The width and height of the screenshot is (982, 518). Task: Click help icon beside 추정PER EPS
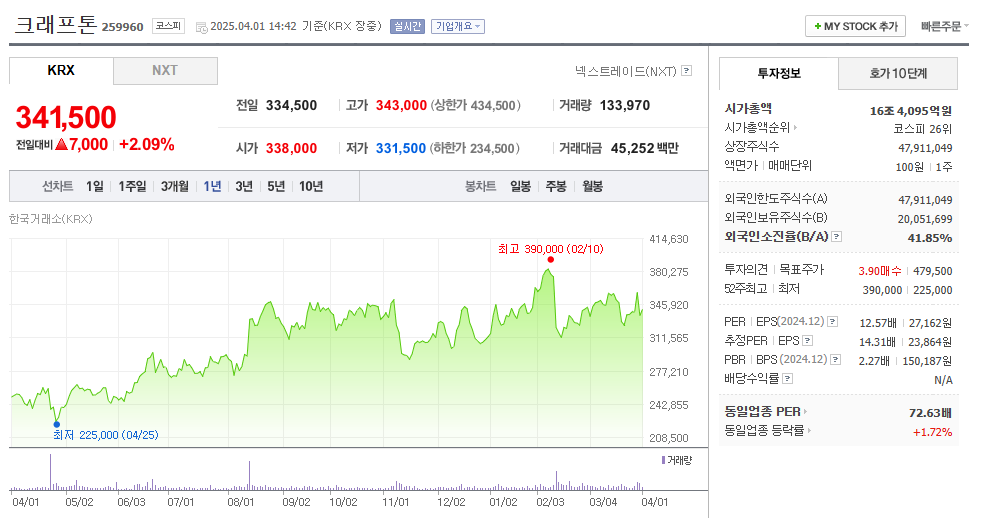tap(808, 341)
